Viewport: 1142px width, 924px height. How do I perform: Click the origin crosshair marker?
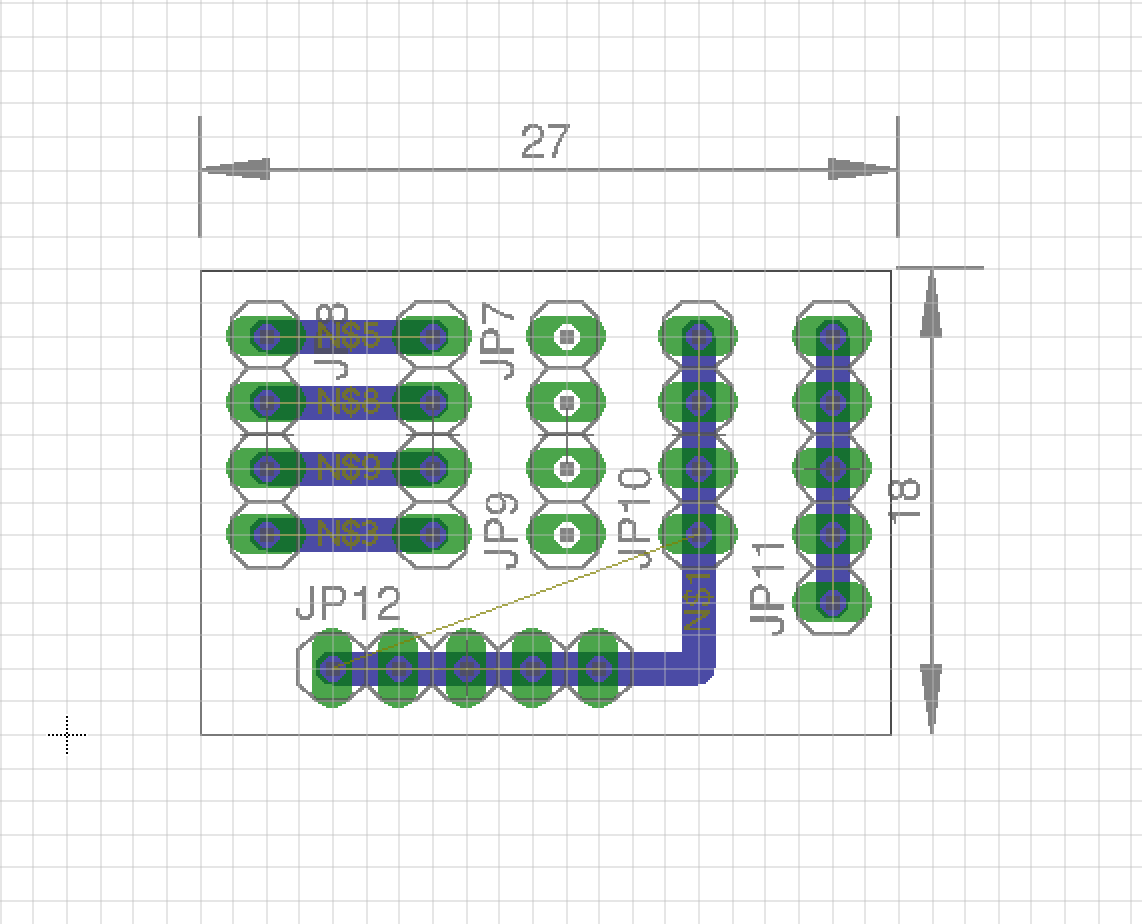(67, 735)
